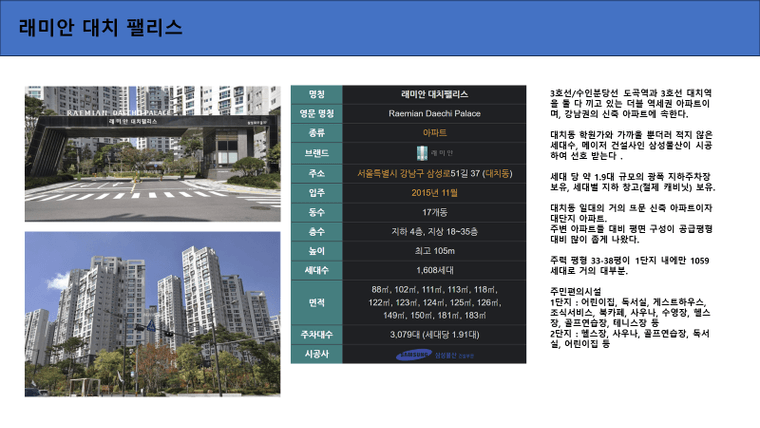Image resolution: width=760 pixels, height=428 pixels.
Task: Click the 세대수 label cell
Action: (317, 270)
